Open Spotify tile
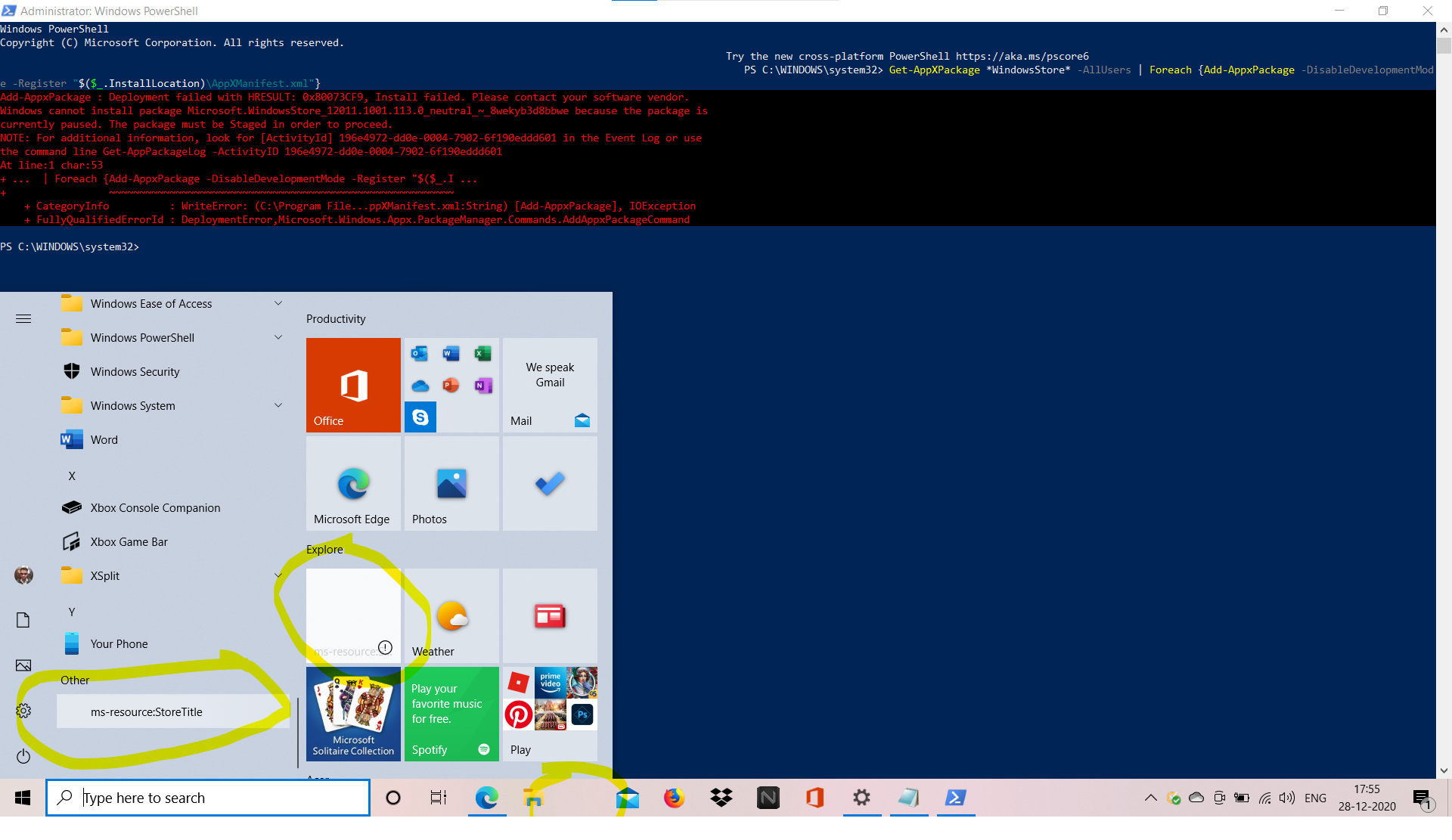The height and width of the screenshot is (840, 1452). click(x=451, y=714)
